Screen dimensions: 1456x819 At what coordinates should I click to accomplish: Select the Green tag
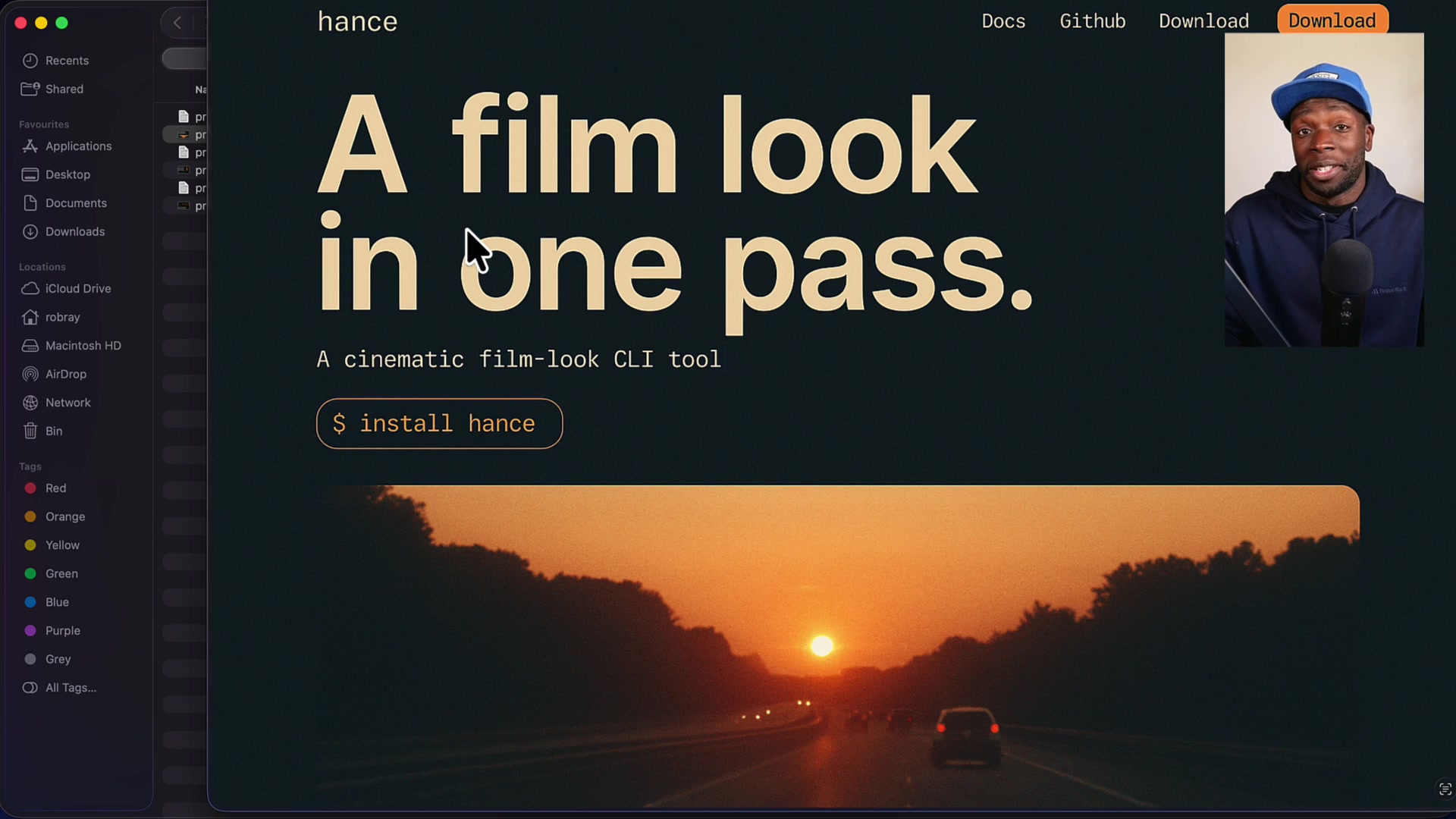tap(61, 574)
